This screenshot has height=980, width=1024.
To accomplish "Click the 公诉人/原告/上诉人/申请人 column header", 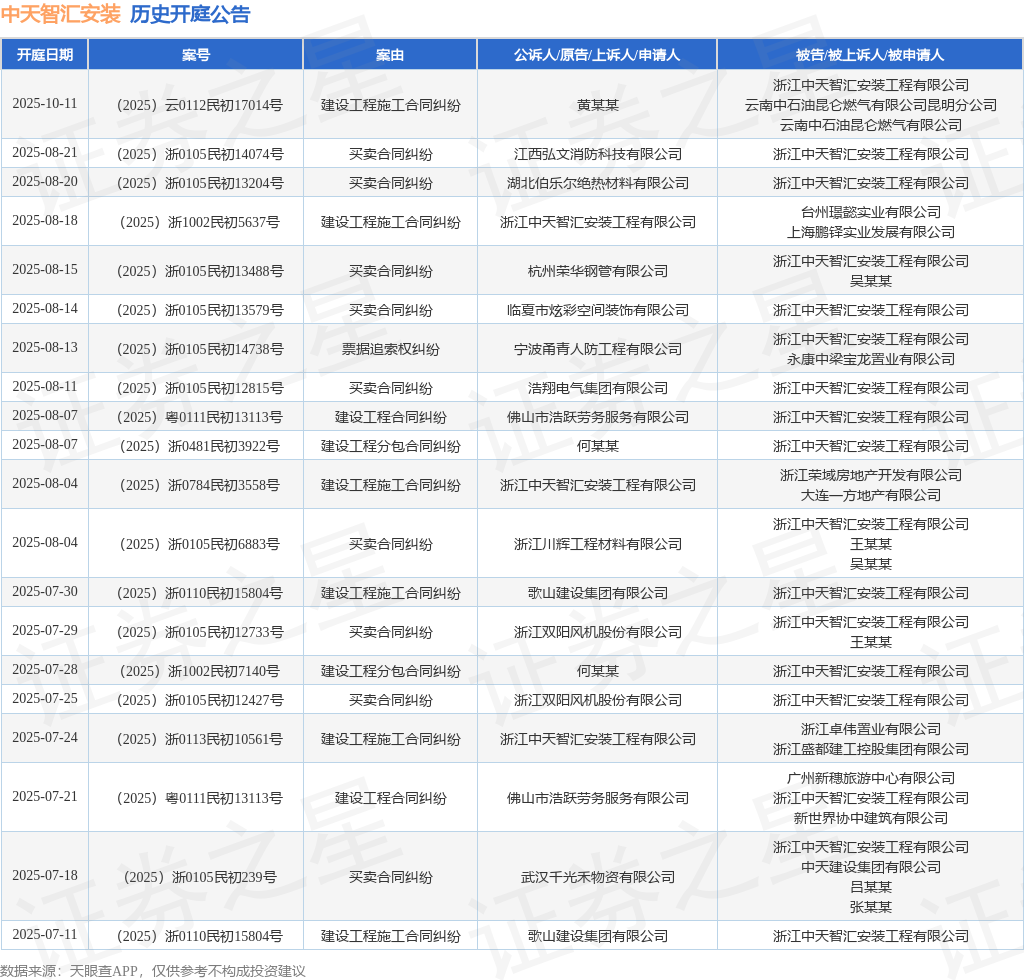I will pos(597,55).
